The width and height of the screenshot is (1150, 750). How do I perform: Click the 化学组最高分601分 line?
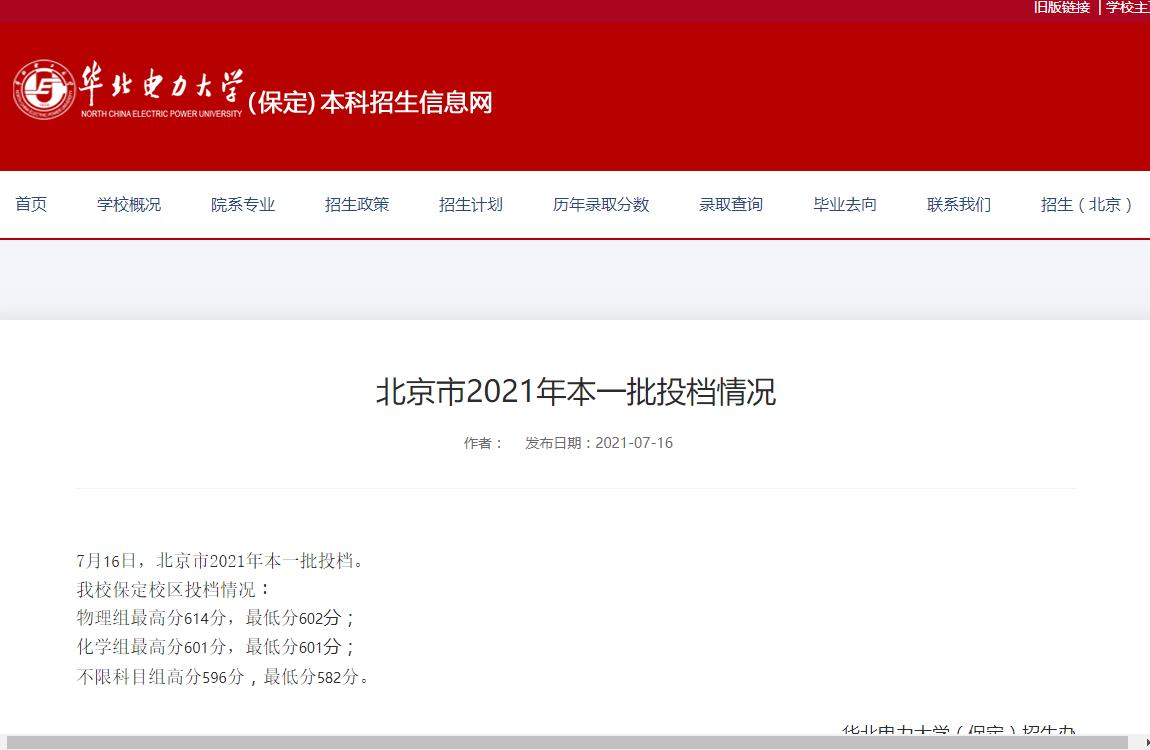(216, 647)
